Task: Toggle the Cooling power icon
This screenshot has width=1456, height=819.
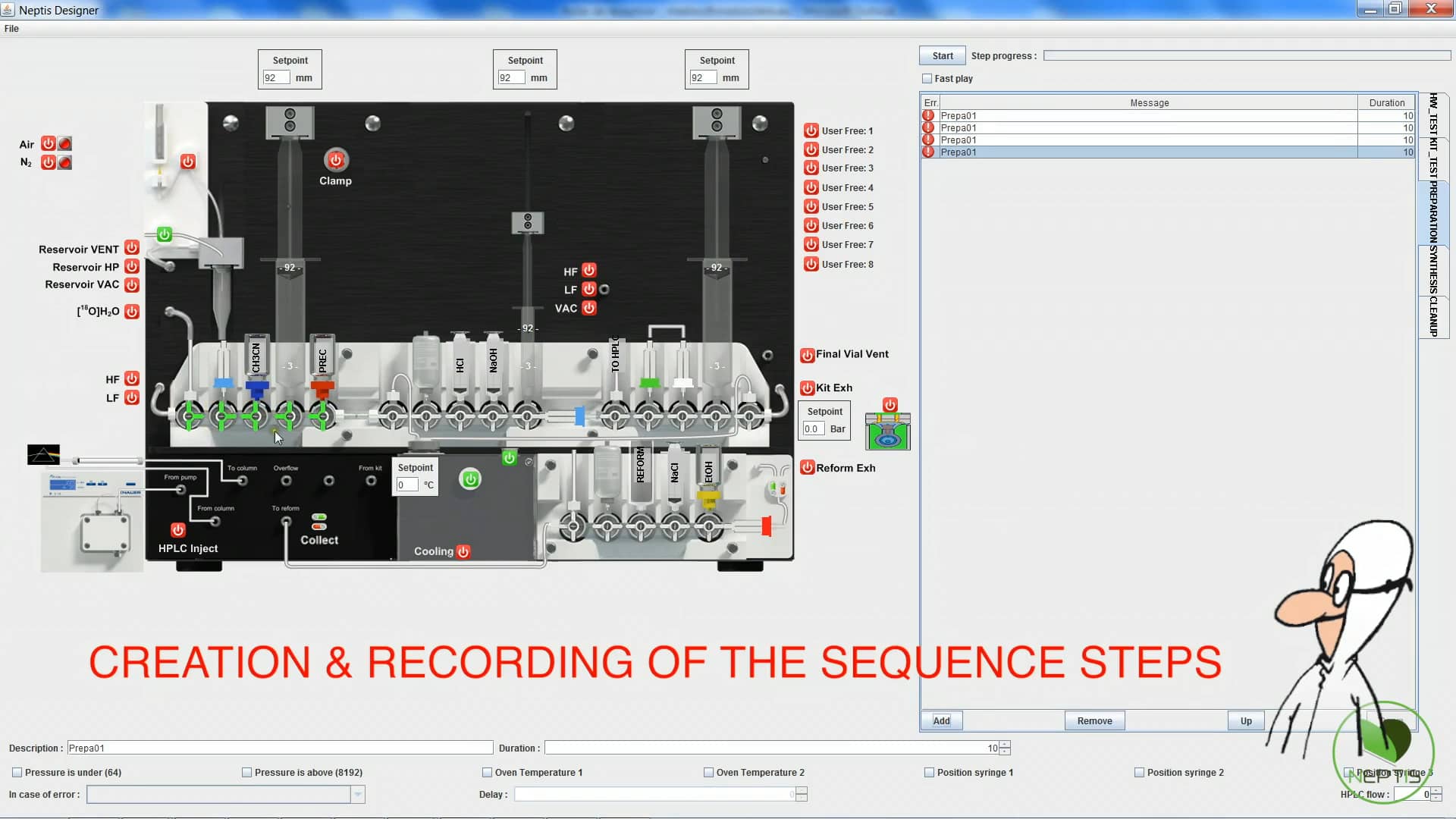Action: pyautogui.click(x=463, y=551)
